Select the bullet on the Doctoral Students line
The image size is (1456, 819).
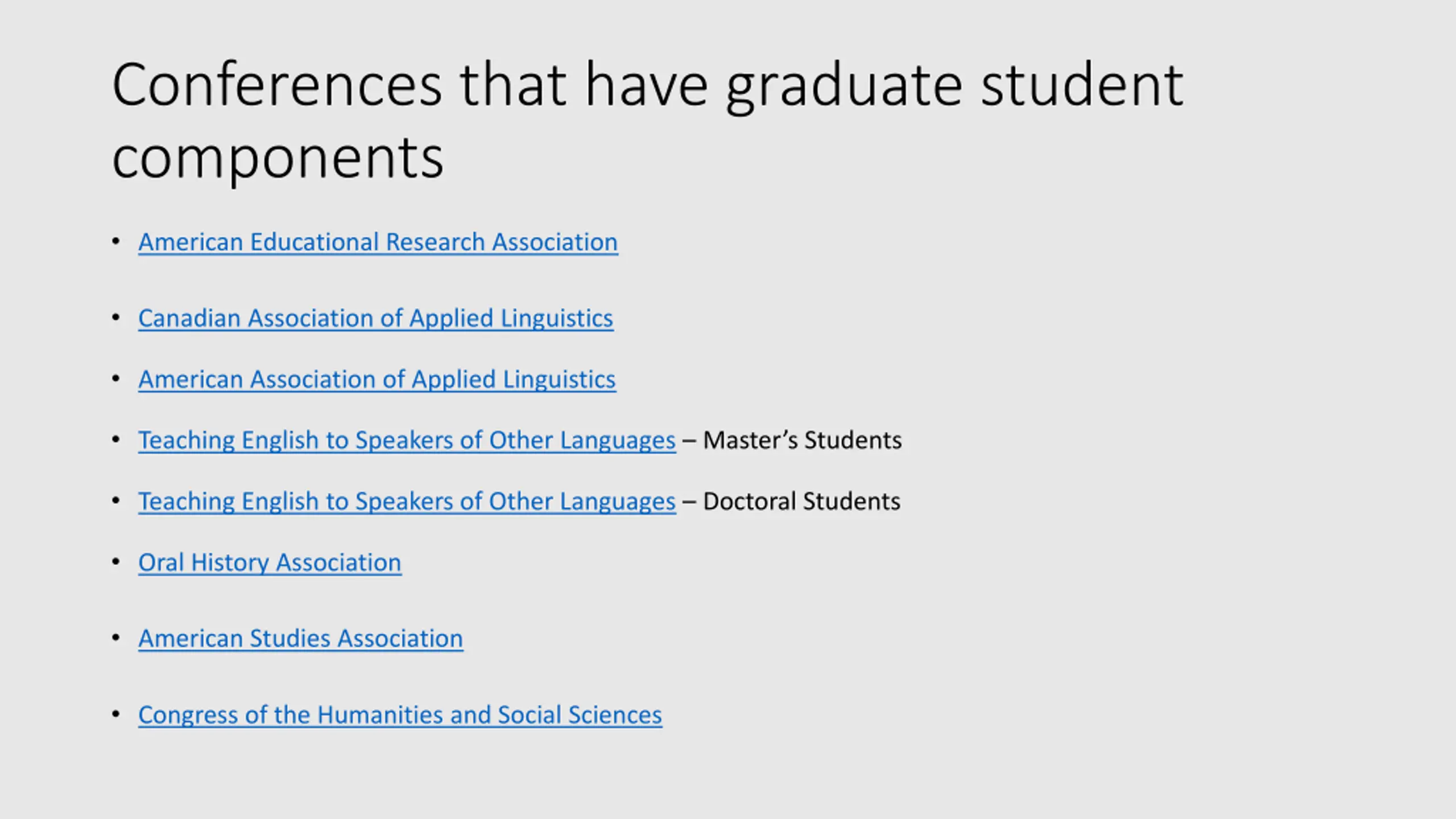[116, 500]
